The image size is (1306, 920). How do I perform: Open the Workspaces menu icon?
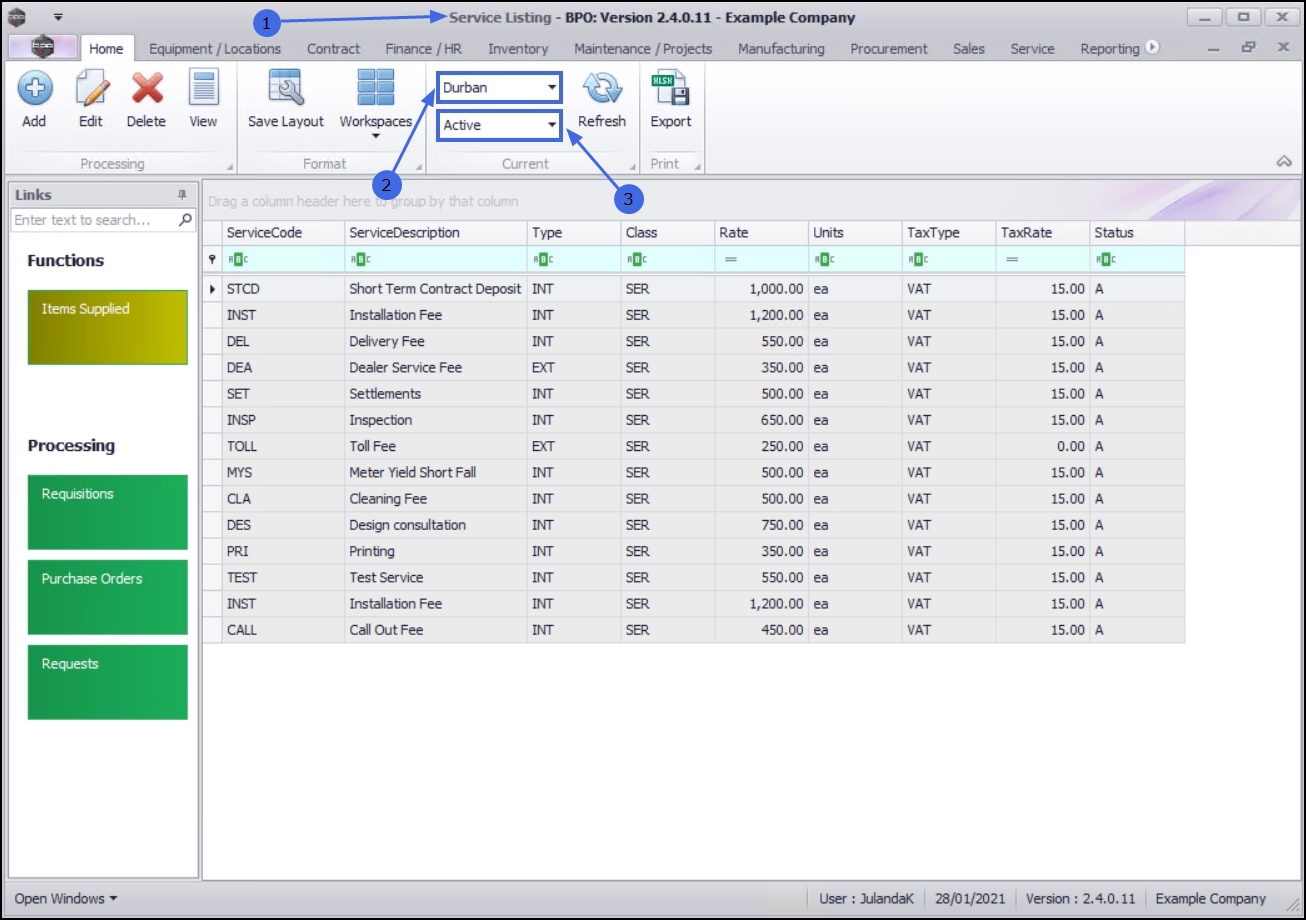(x=376, y=88)
